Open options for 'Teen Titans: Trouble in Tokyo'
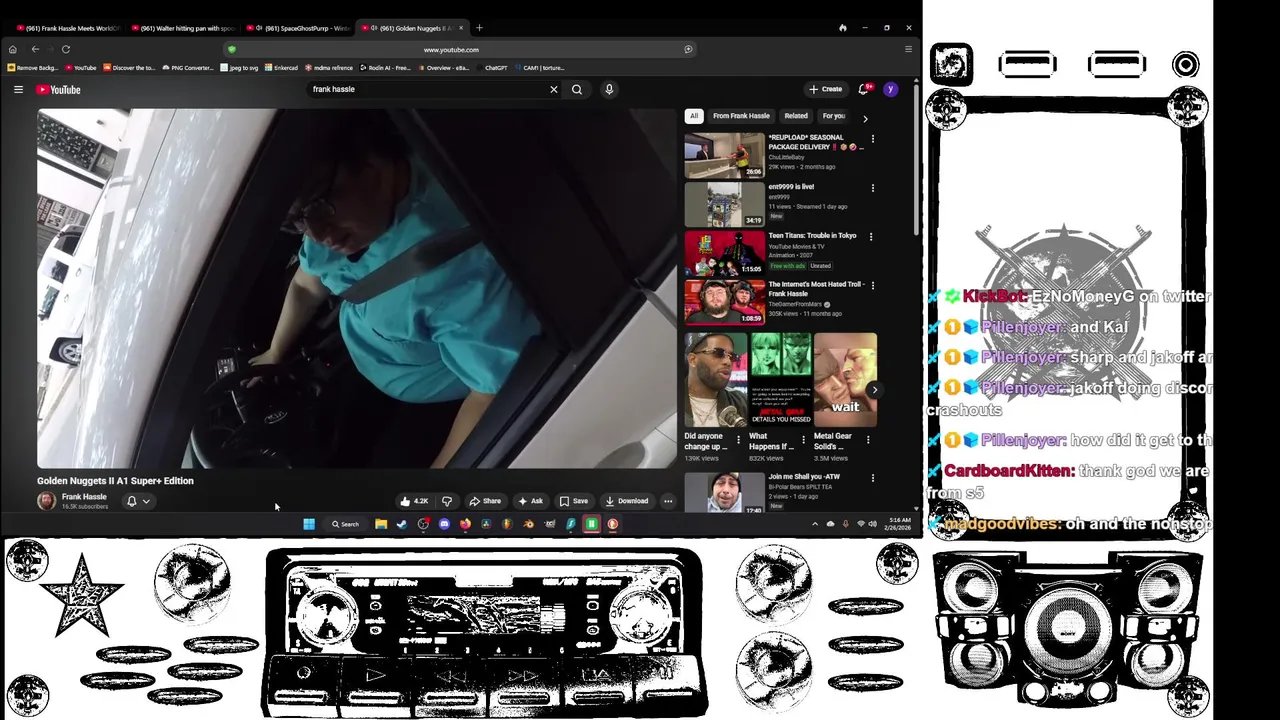The height and width of the screenshot is (720, 1280). (x=870, y=237)
